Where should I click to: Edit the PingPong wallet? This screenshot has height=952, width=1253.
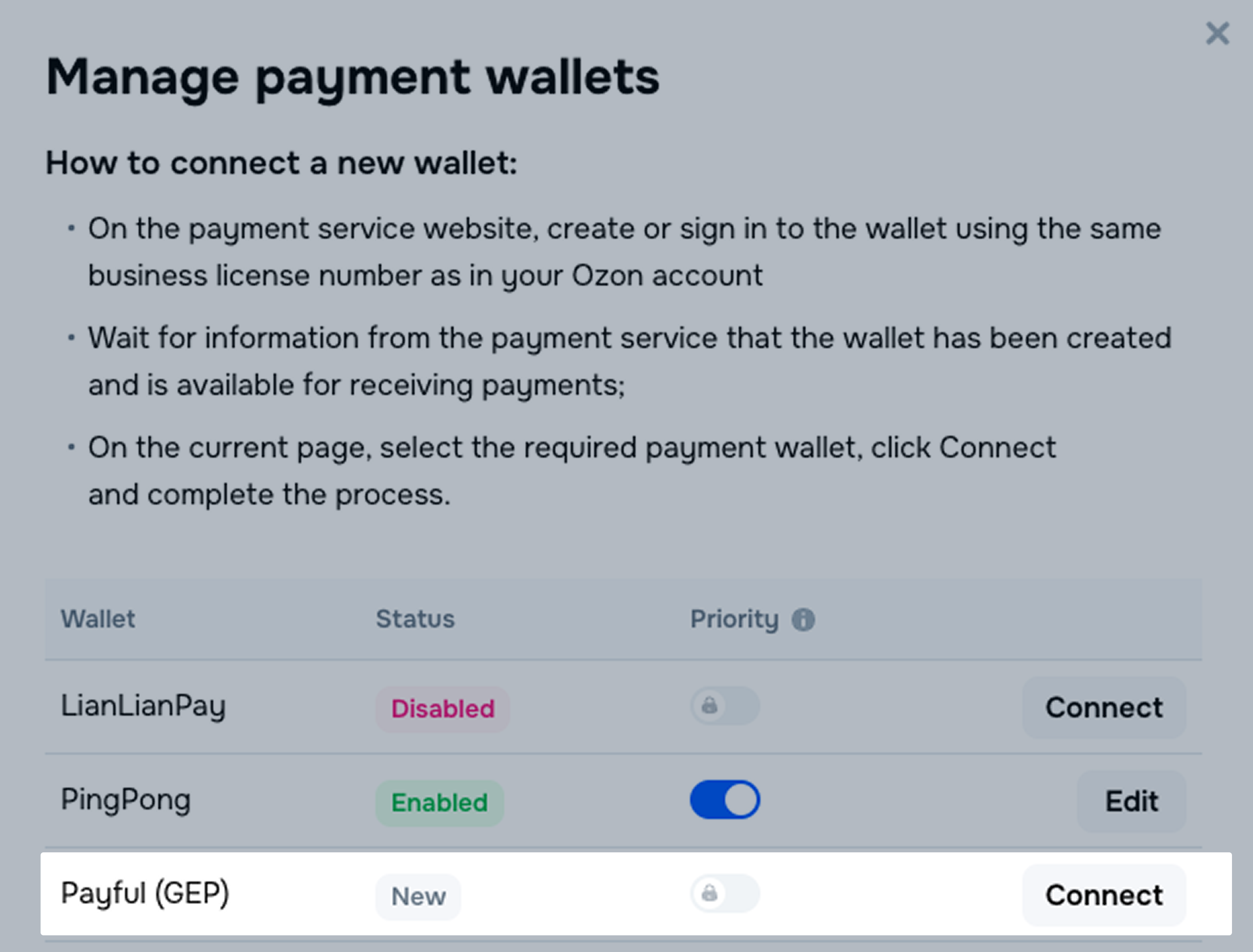(x=1131, y=801)
